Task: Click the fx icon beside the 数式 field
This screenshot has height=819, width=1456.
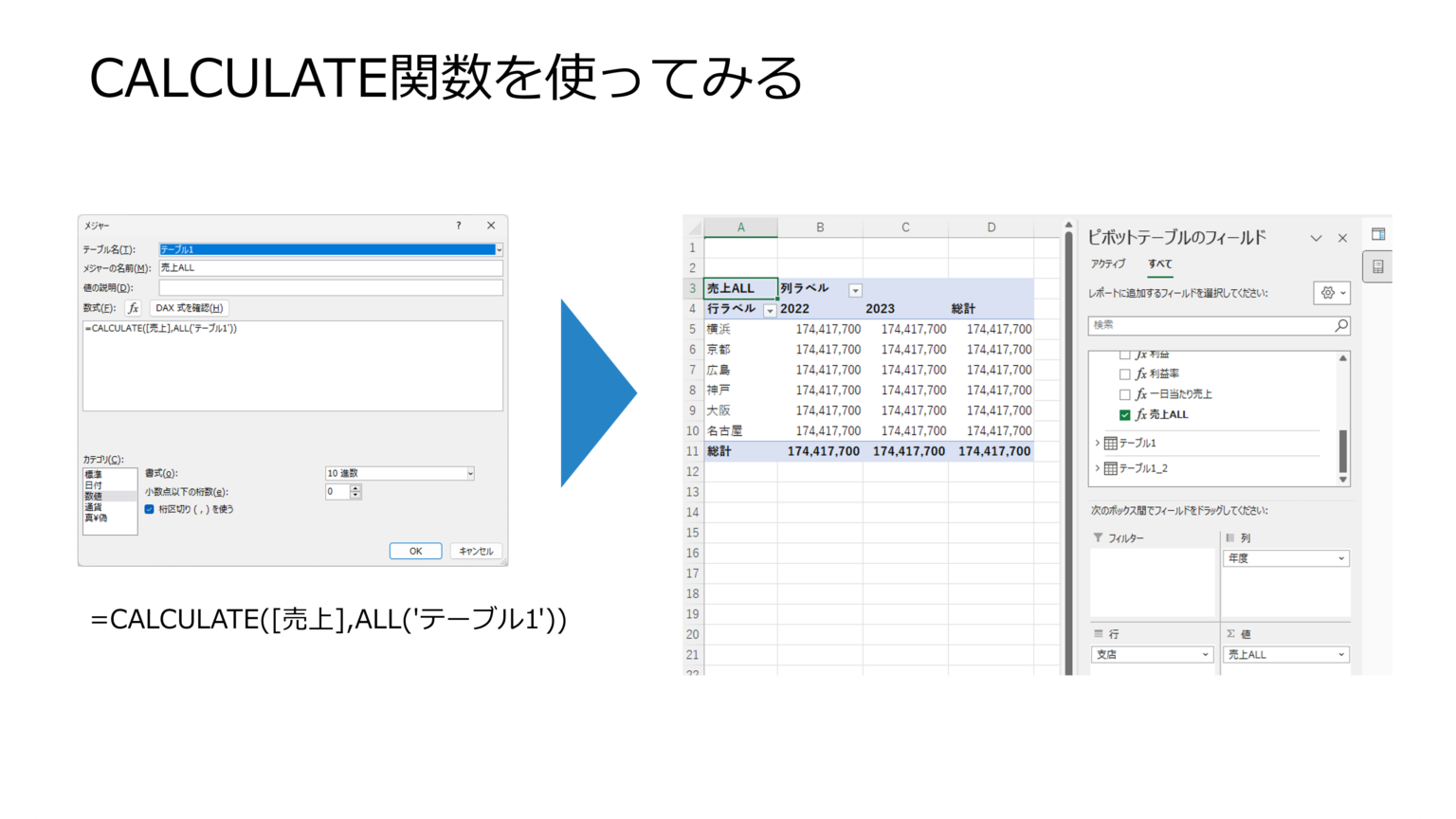Action: (133, 307)
